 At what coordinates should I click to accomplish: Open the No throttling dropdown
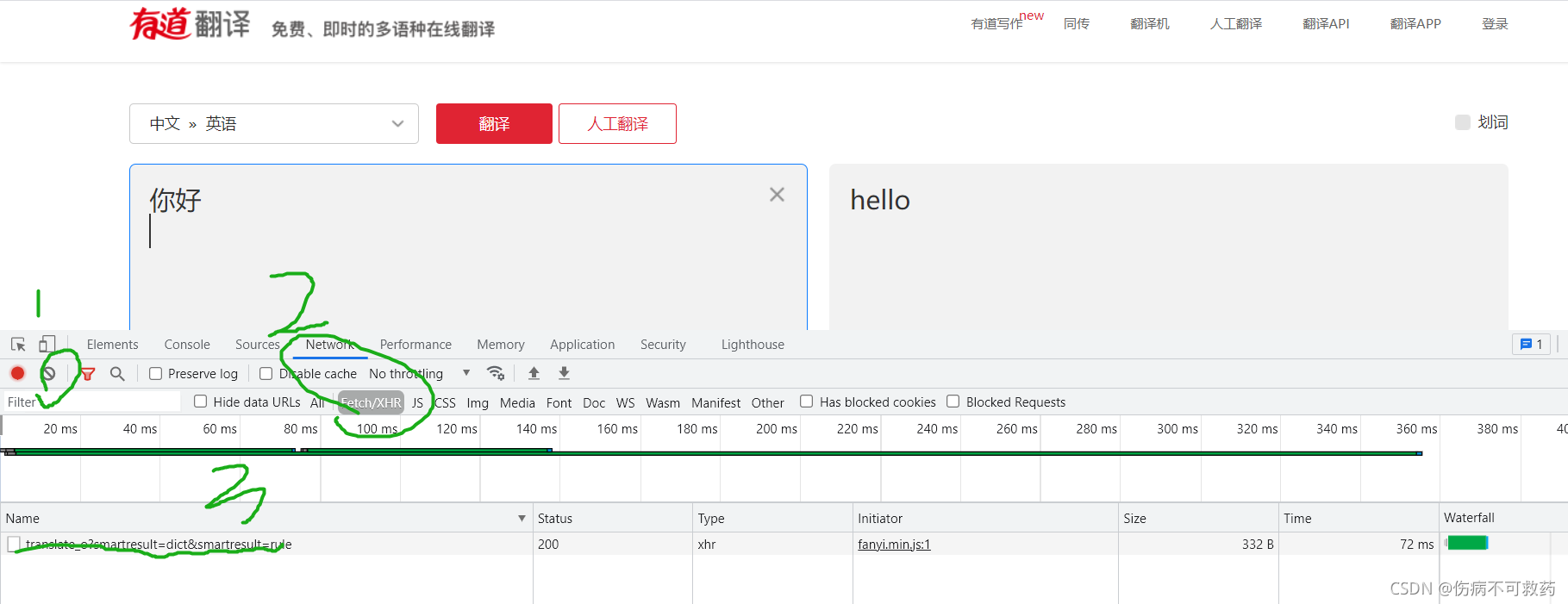(x=420, y=373)
